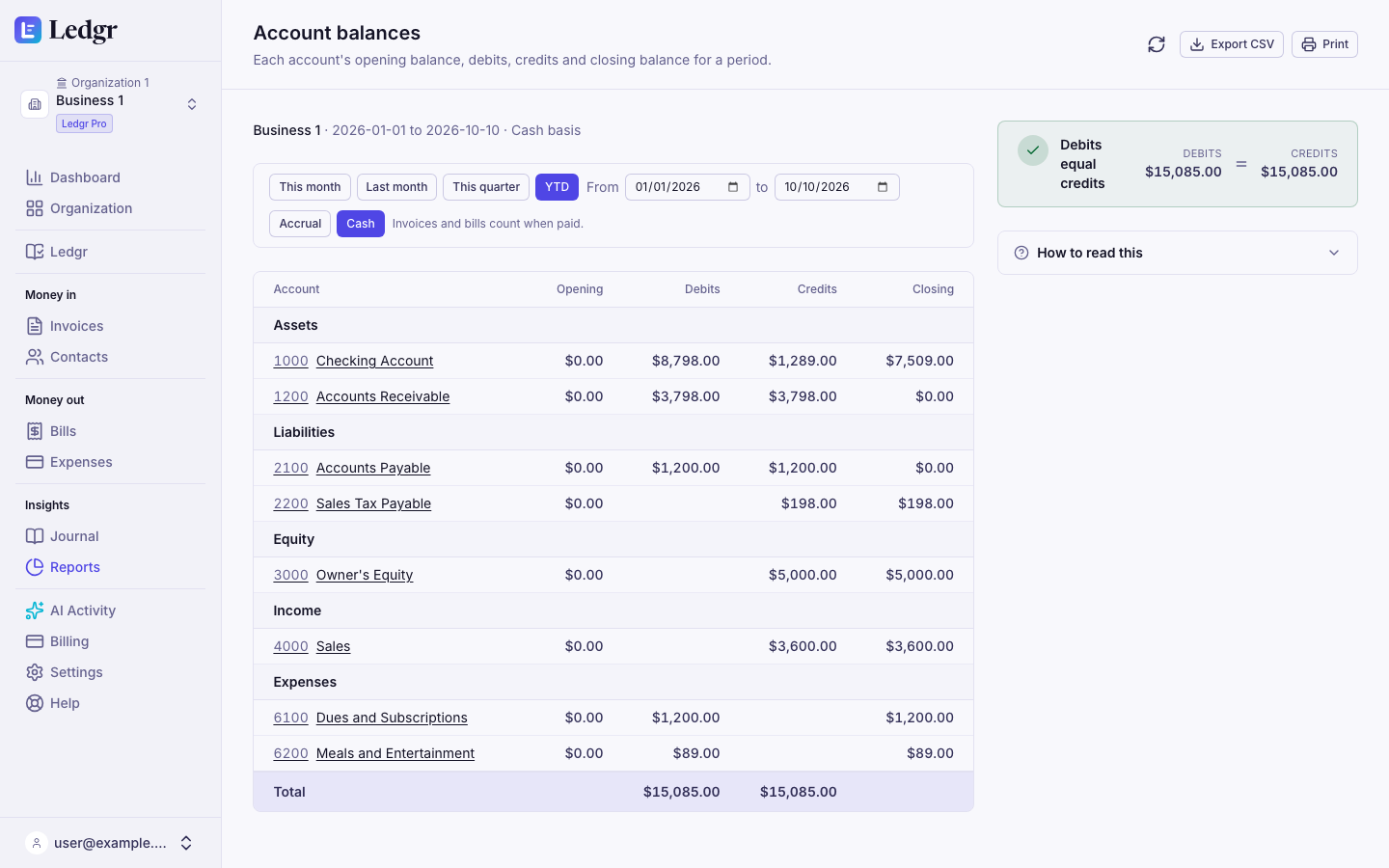The height and width of the screenshot is (868, 1389).
Task: Open Meals and Entertainment link
Action: (x=395, y=753)
